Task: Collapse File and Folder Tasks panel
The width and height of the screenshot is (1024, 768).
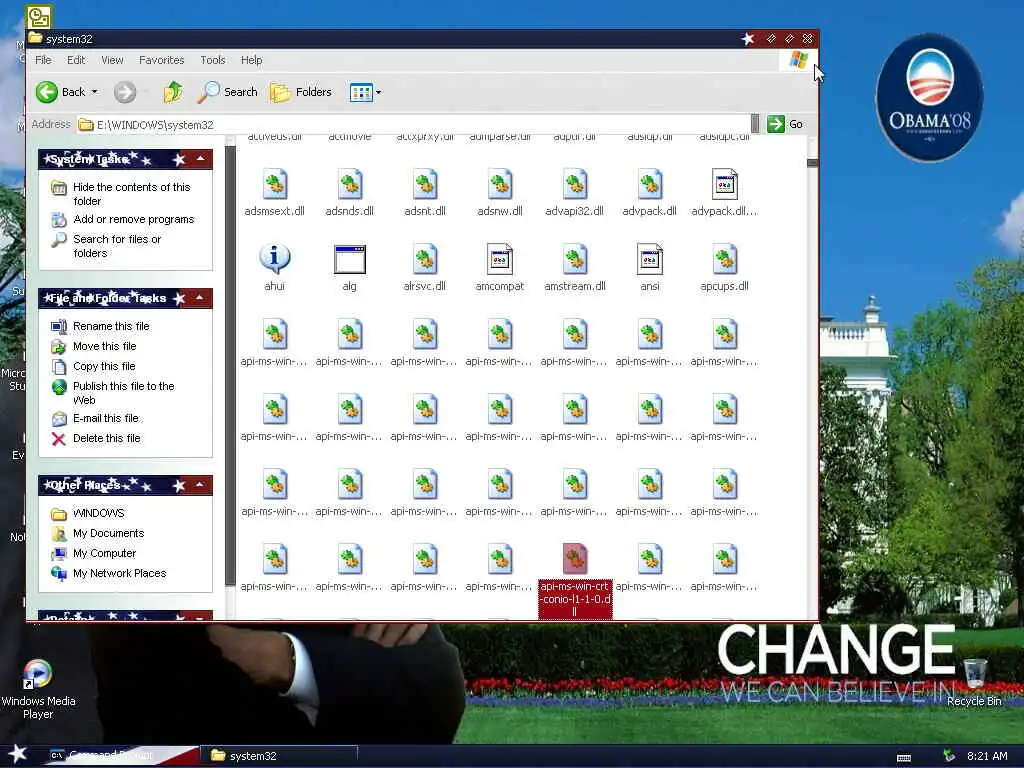Action: 200,298
